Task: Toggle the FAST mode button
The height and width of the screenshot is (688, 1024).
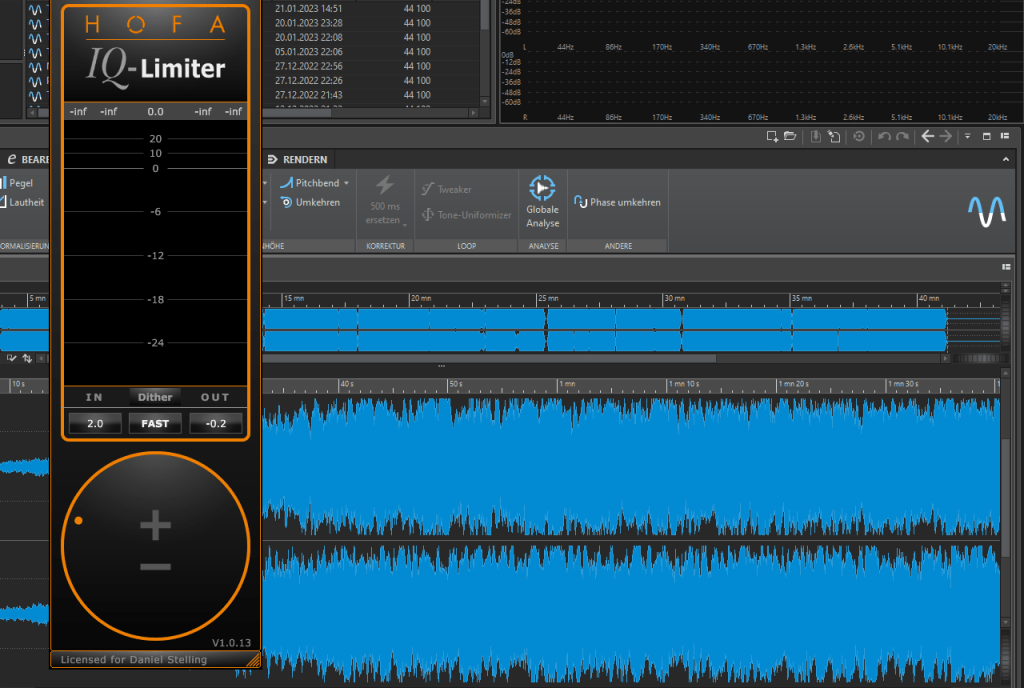Action: (x=155, y=423)
